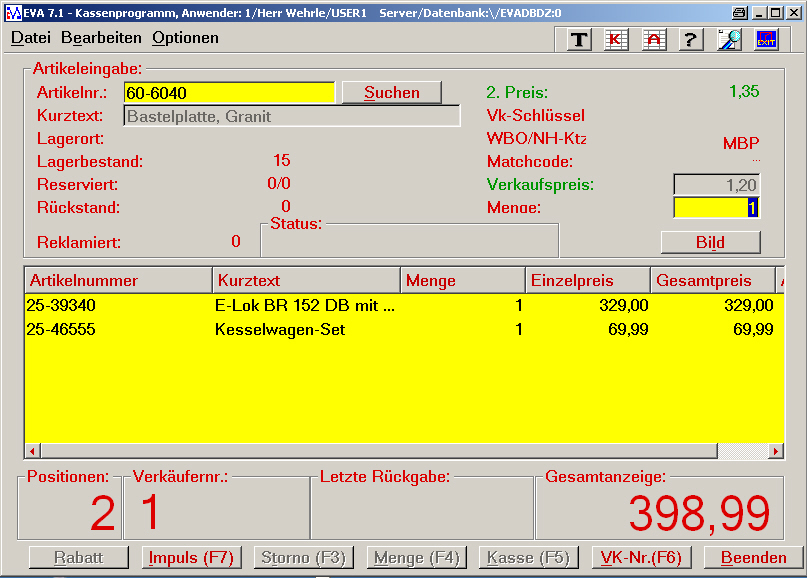This screenshot has width=807, height=578.
Task: Click the magnifying glass search icon
Action: pos(729,39)
